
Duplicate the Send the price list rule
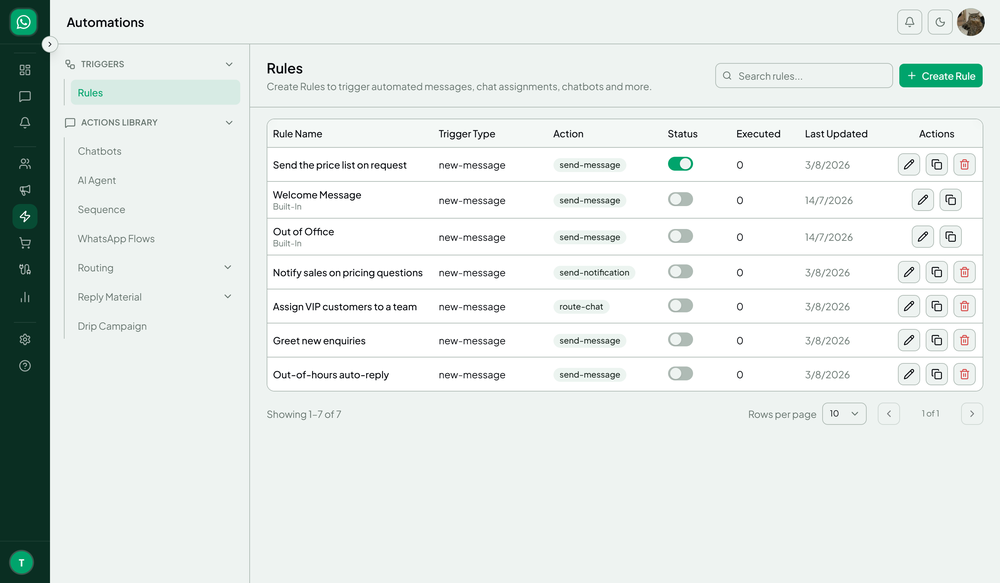(937, 165)
